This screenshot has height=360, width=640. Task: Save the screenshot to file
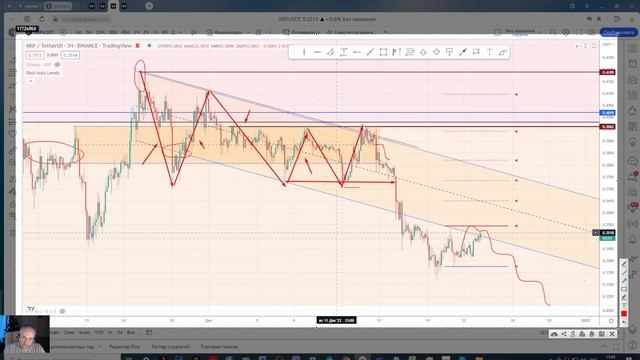(x=602, y=334)
